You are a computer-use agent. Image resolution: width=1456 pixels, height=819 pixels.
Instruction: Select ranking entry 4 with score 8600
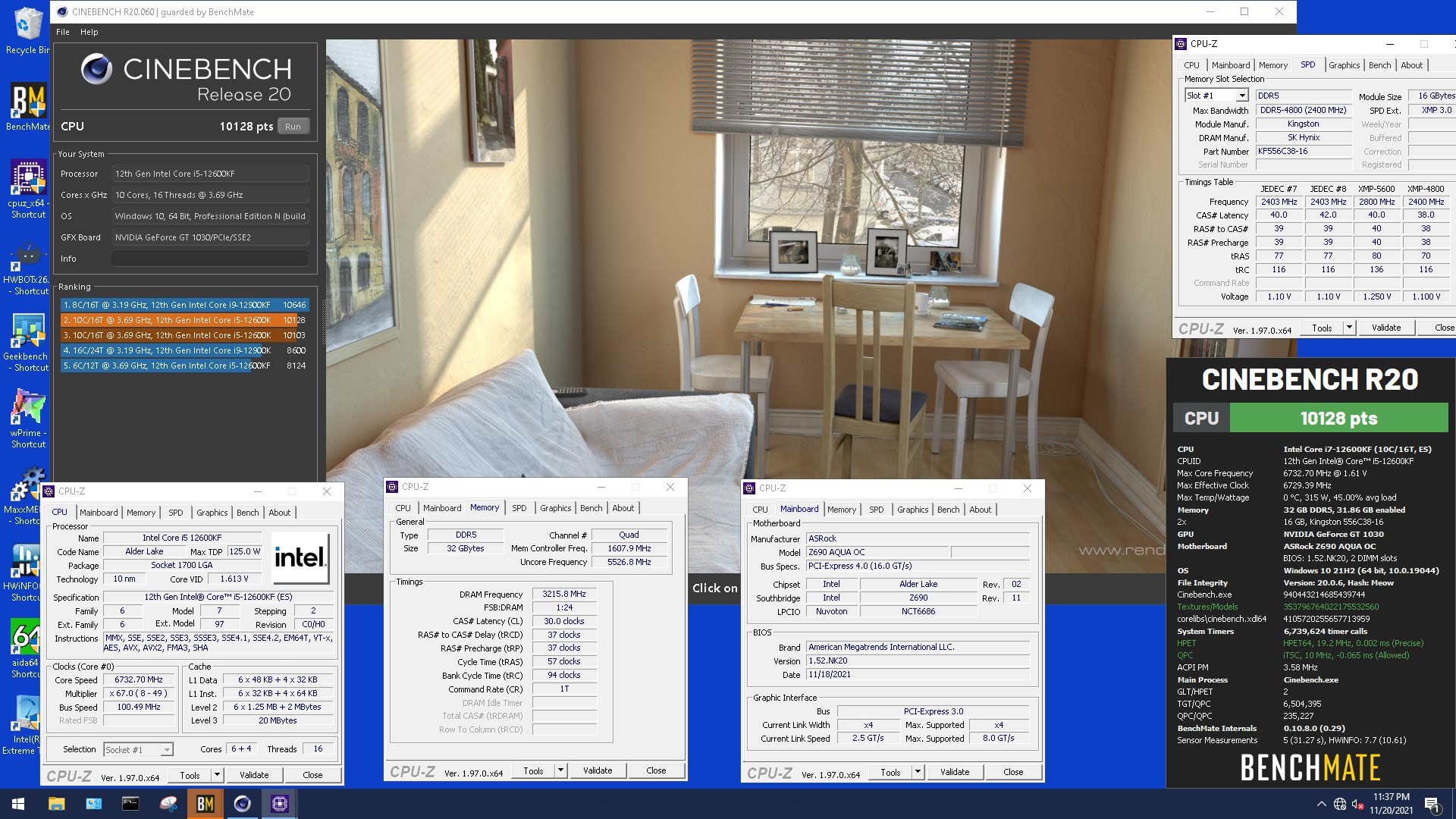point(184,350)
